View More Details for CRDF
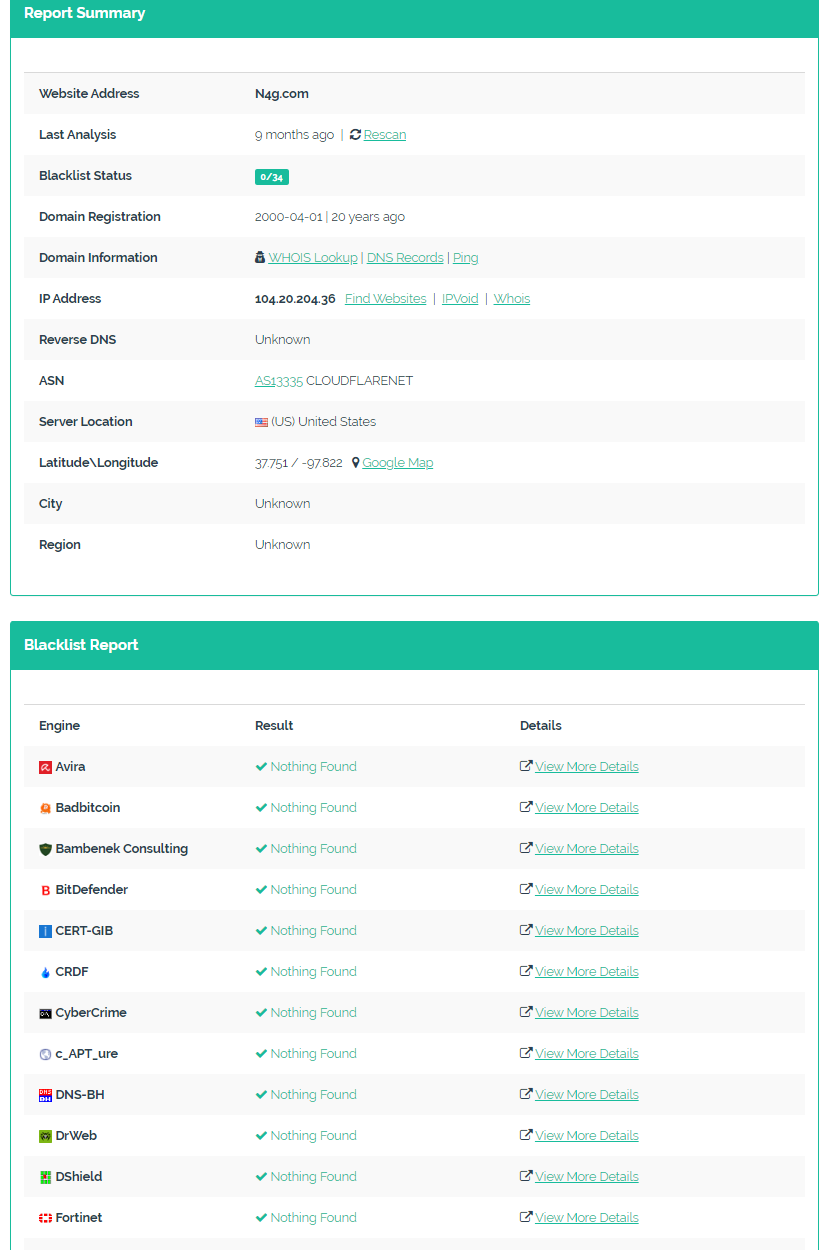The image size is (826, 1250). [x=587, y=972]
